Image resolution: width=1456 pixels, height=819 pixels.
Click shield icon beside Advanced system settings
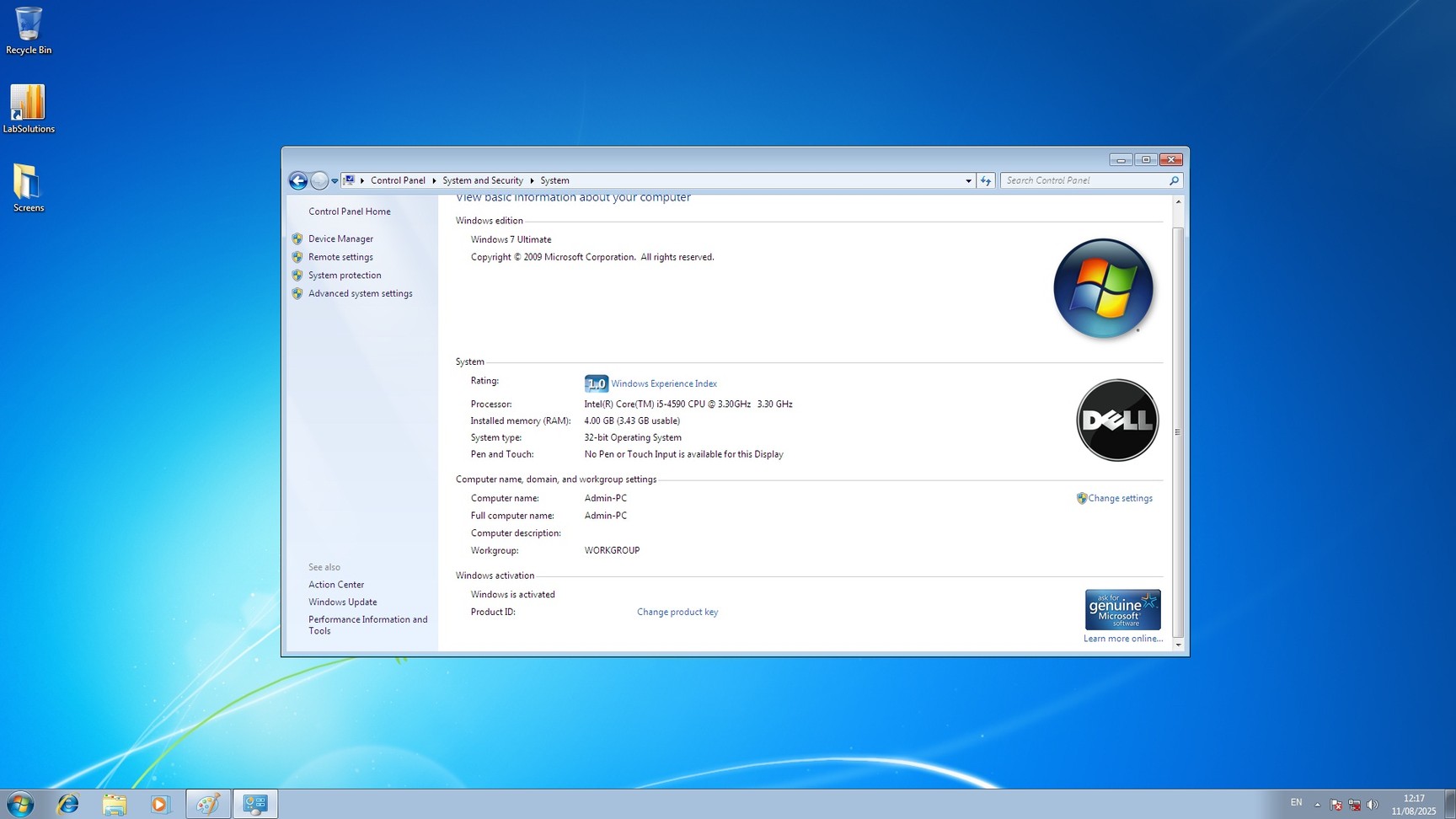pyautogui.click(x=297, y=293)
